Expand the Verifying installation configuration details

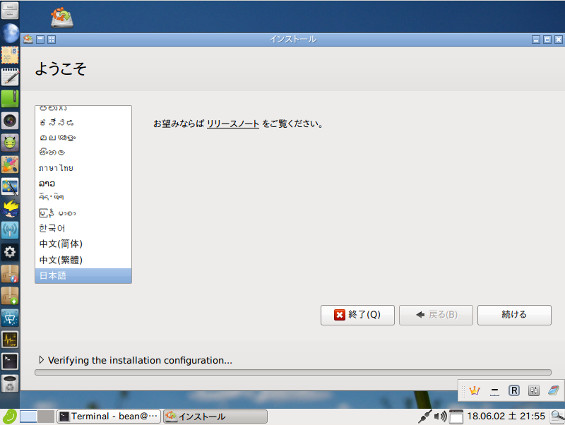click(41, 360)
